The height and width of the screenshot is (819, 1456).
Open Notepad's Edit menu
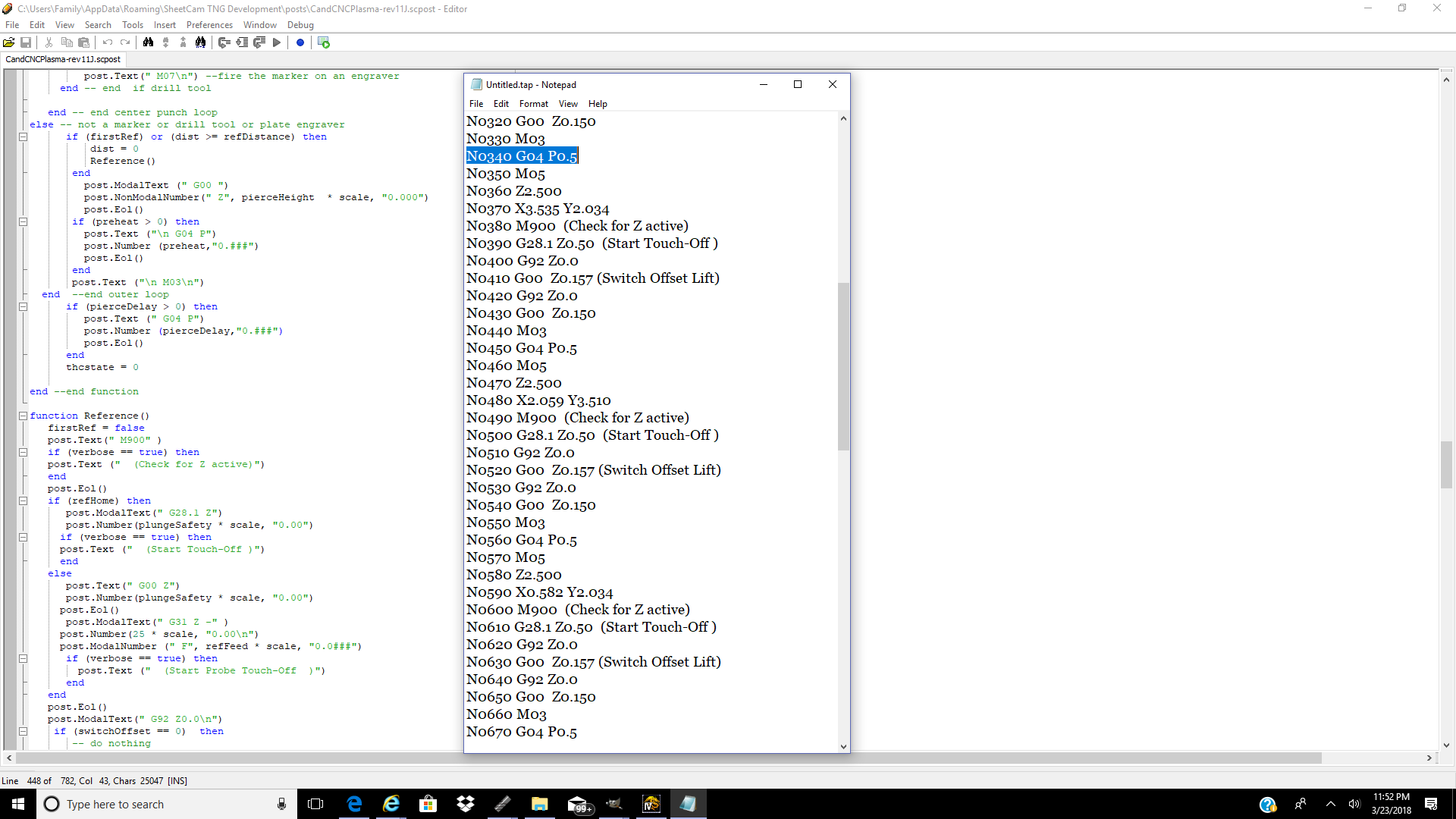click(501, 104)
